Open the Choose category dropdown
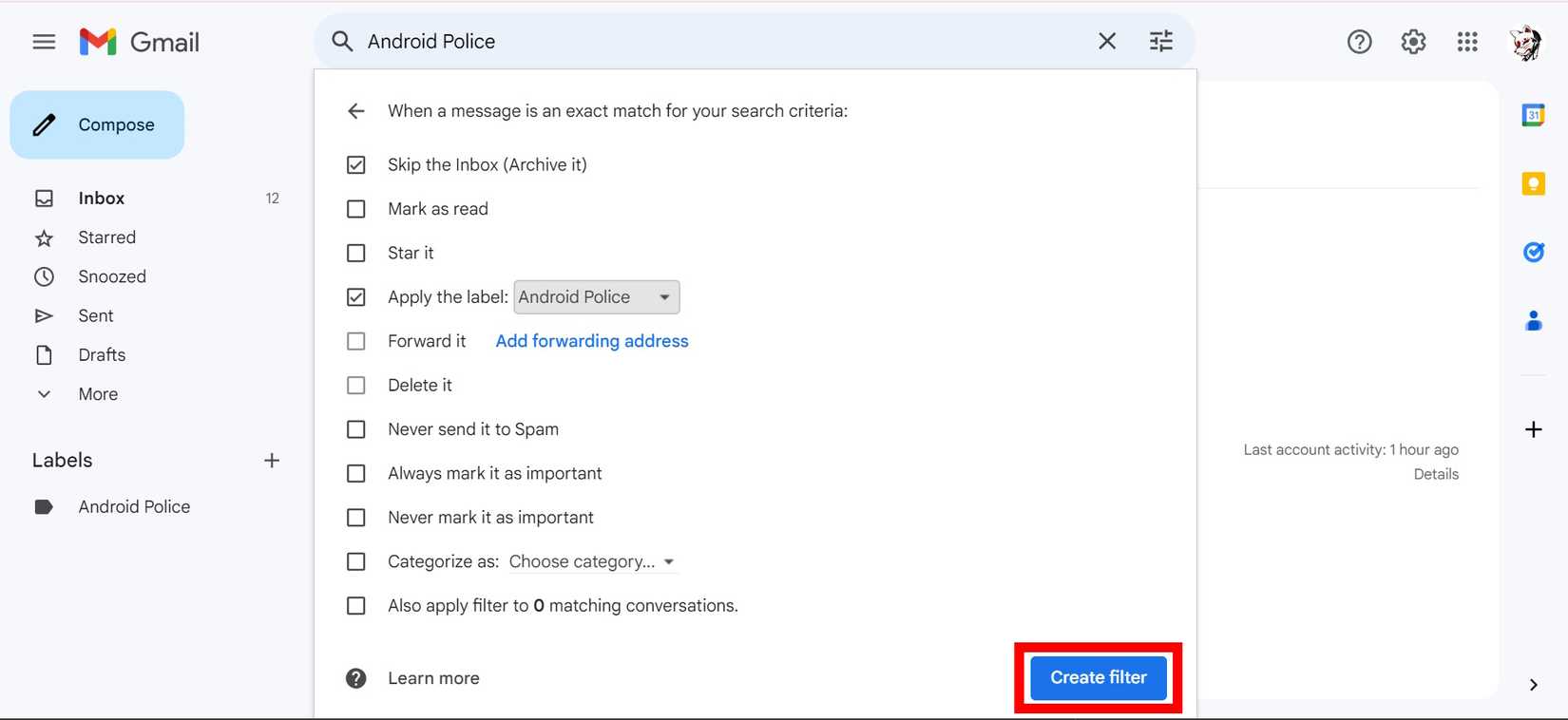The width and height of the screenshot is (1568, 720). [x=591, y=562]
